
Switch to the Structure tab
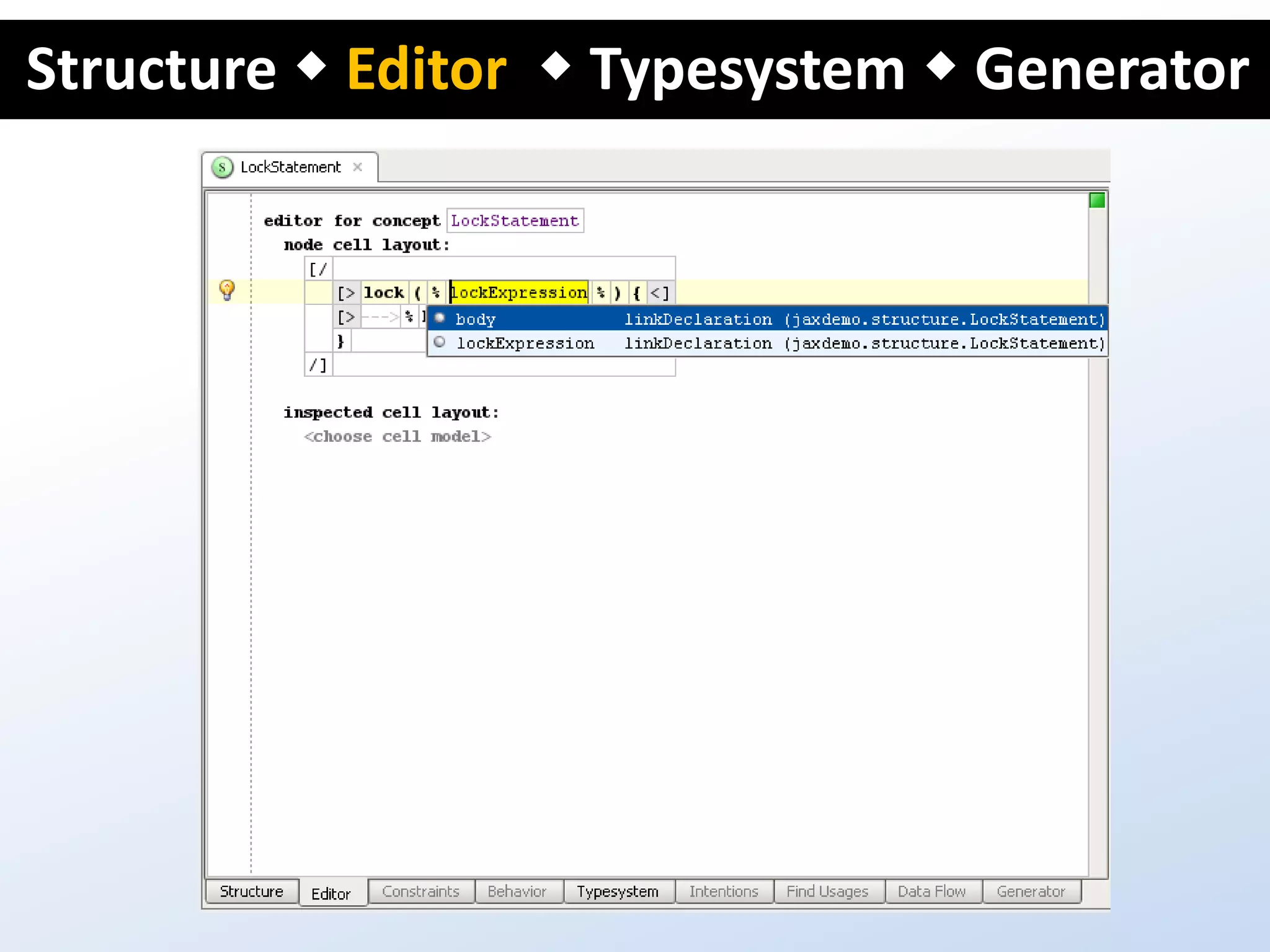click(252, 891)
